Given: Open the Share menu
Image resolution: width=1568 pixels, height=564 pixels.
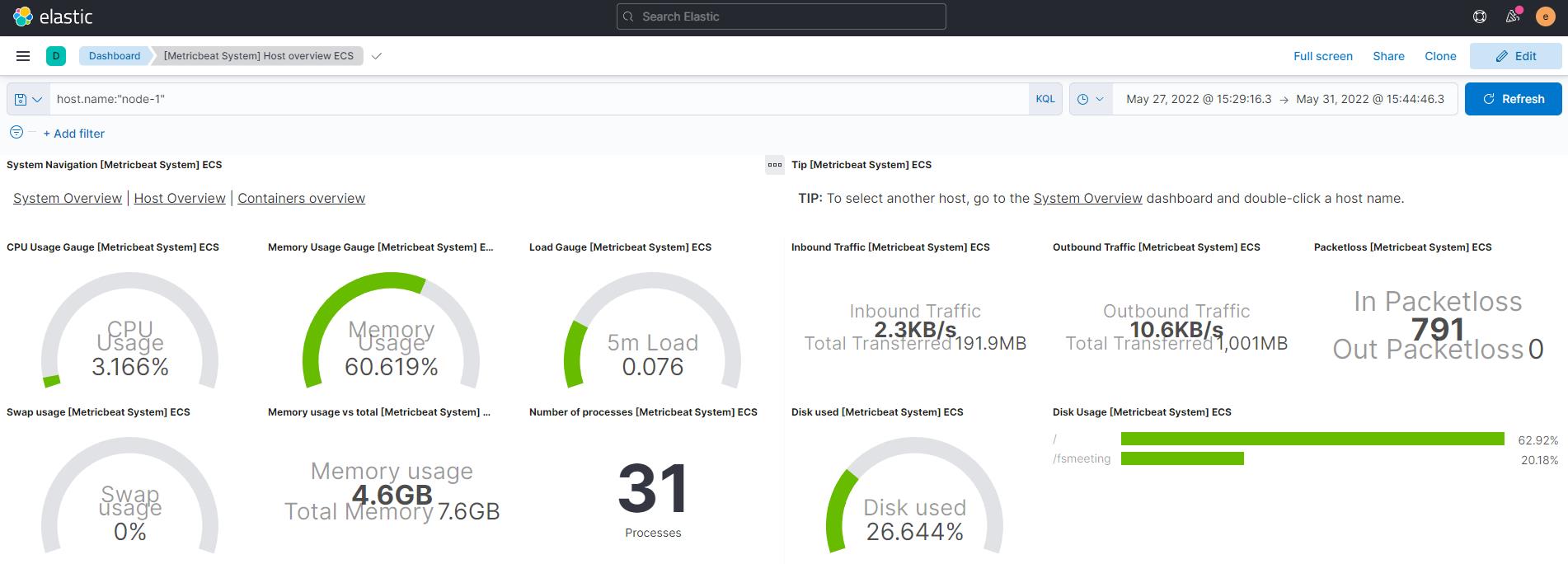Looking at the screenshot, I should tap(1388, 56).
